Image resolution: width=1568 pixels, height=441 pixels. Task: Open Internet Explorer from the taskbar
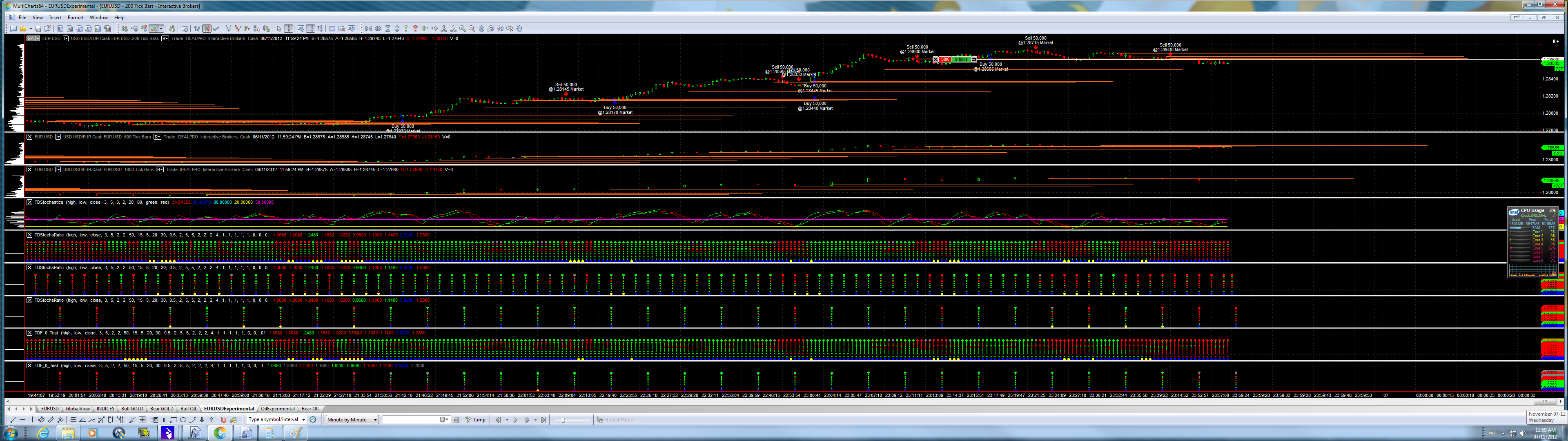pos(43,433)
